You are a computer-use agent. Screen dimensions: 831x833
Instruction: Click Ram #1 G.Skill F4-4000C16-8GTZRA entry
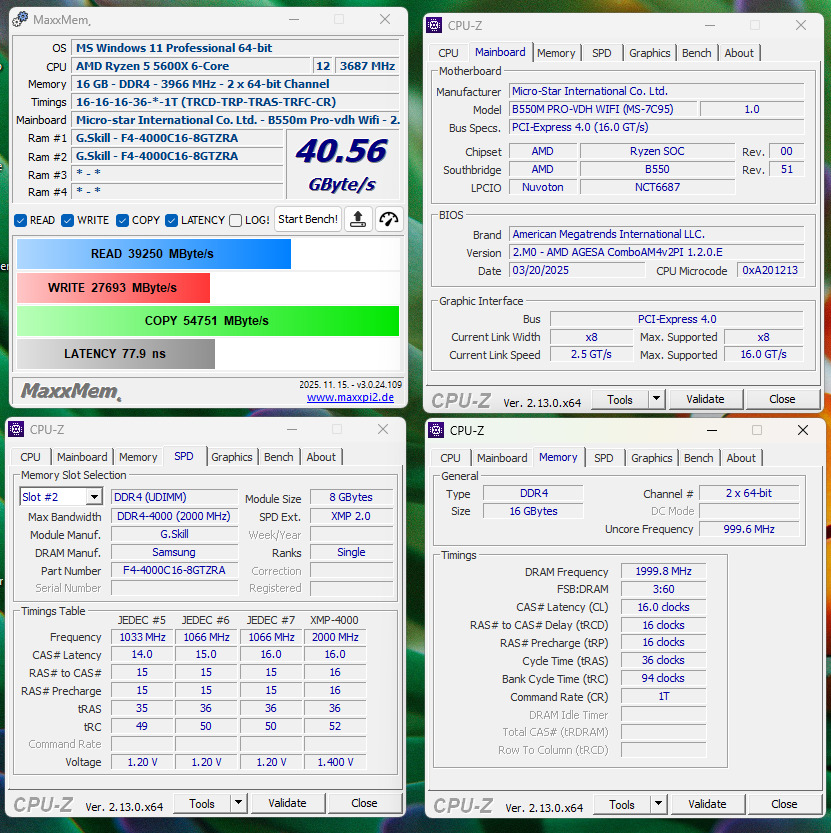pyautogui.click(x=177, y=138)
